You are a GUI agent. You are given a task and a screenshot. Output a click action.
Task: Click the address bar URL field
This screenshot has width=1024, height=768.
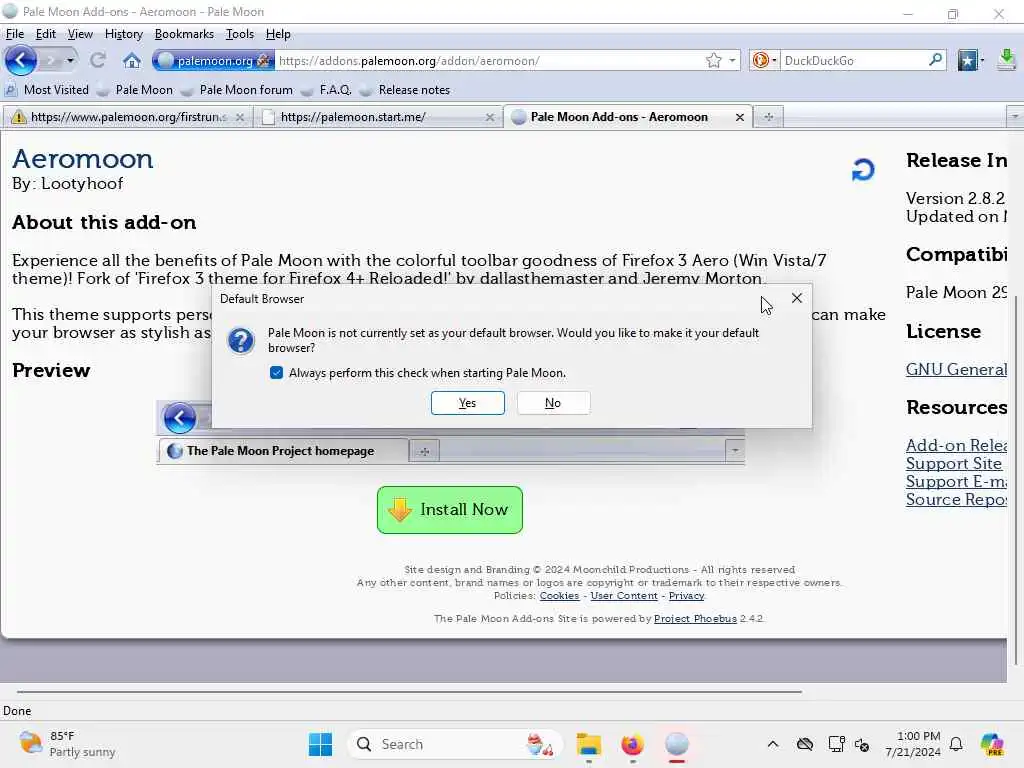click(x=490, y=61)
